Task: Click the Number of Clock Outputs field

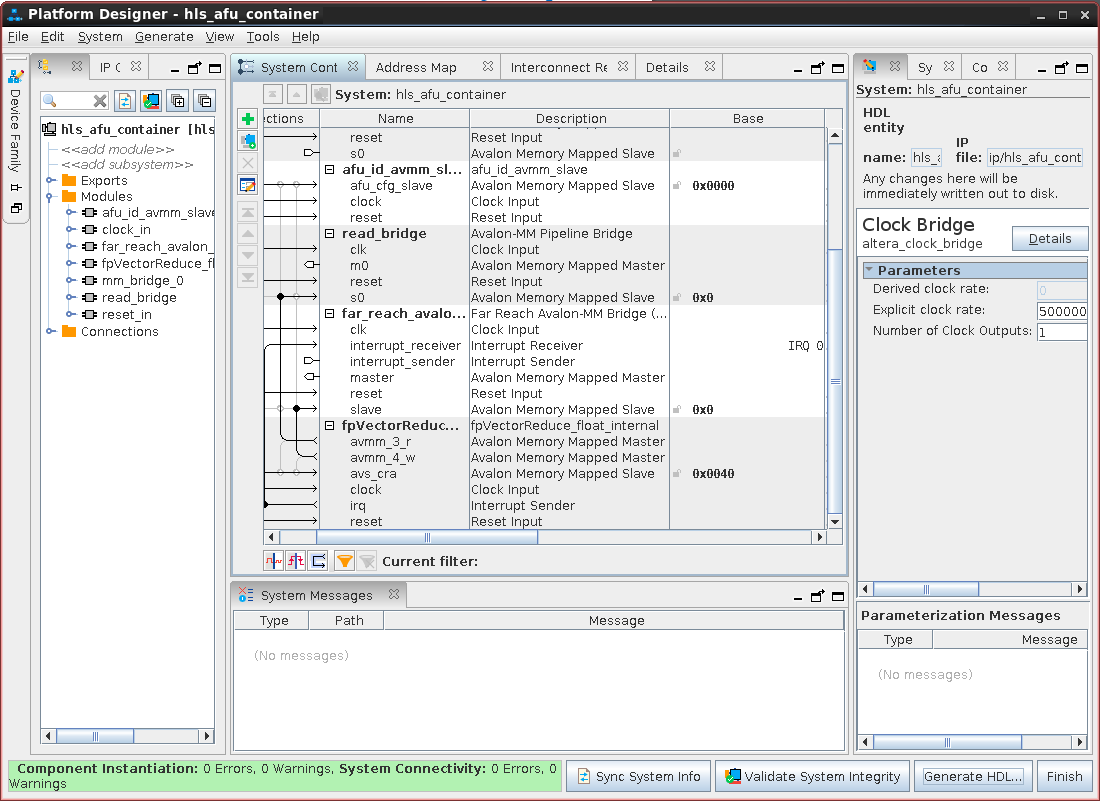Action: click(1061, 331)
